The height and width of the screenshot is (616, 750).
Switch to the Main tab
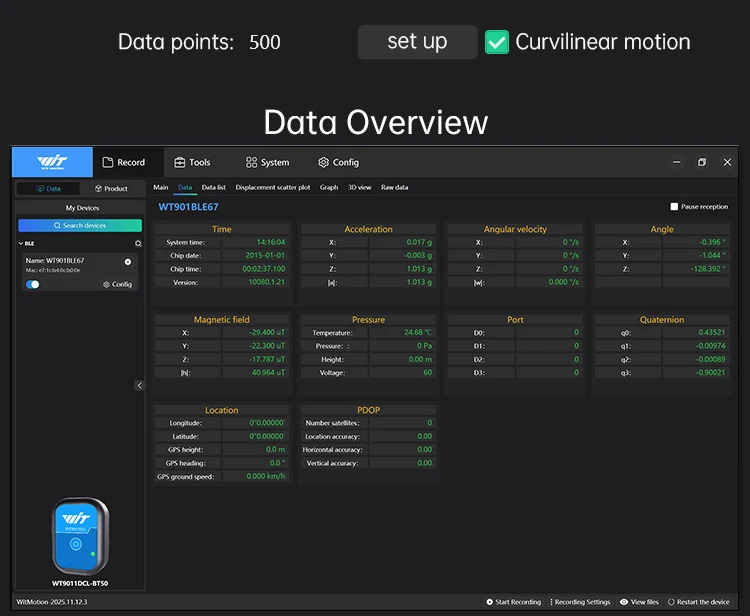point(161,187)
